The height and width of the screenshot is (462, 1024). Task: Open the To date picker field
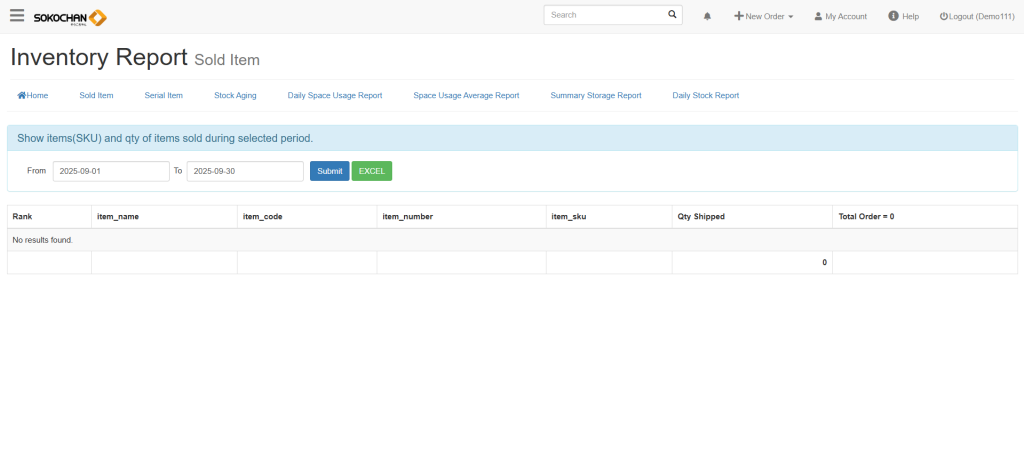[245, 172]
